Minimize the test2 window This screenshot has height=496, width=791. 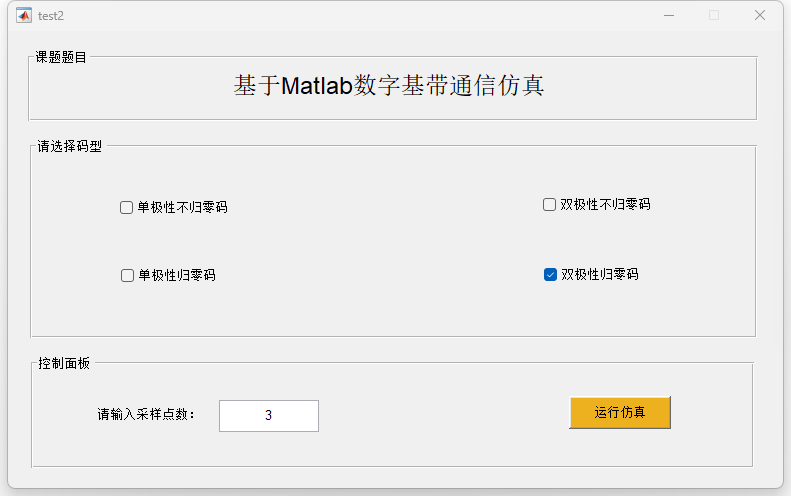[669, 15]
